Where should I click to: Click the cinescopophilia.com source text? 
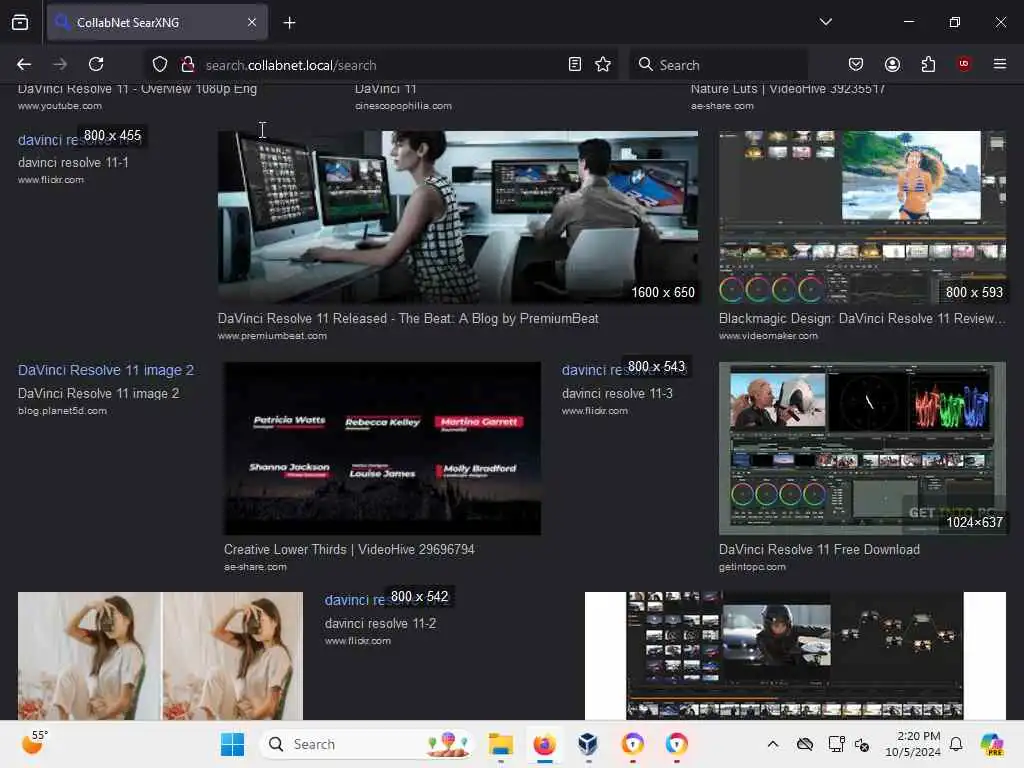coord(403,106)
